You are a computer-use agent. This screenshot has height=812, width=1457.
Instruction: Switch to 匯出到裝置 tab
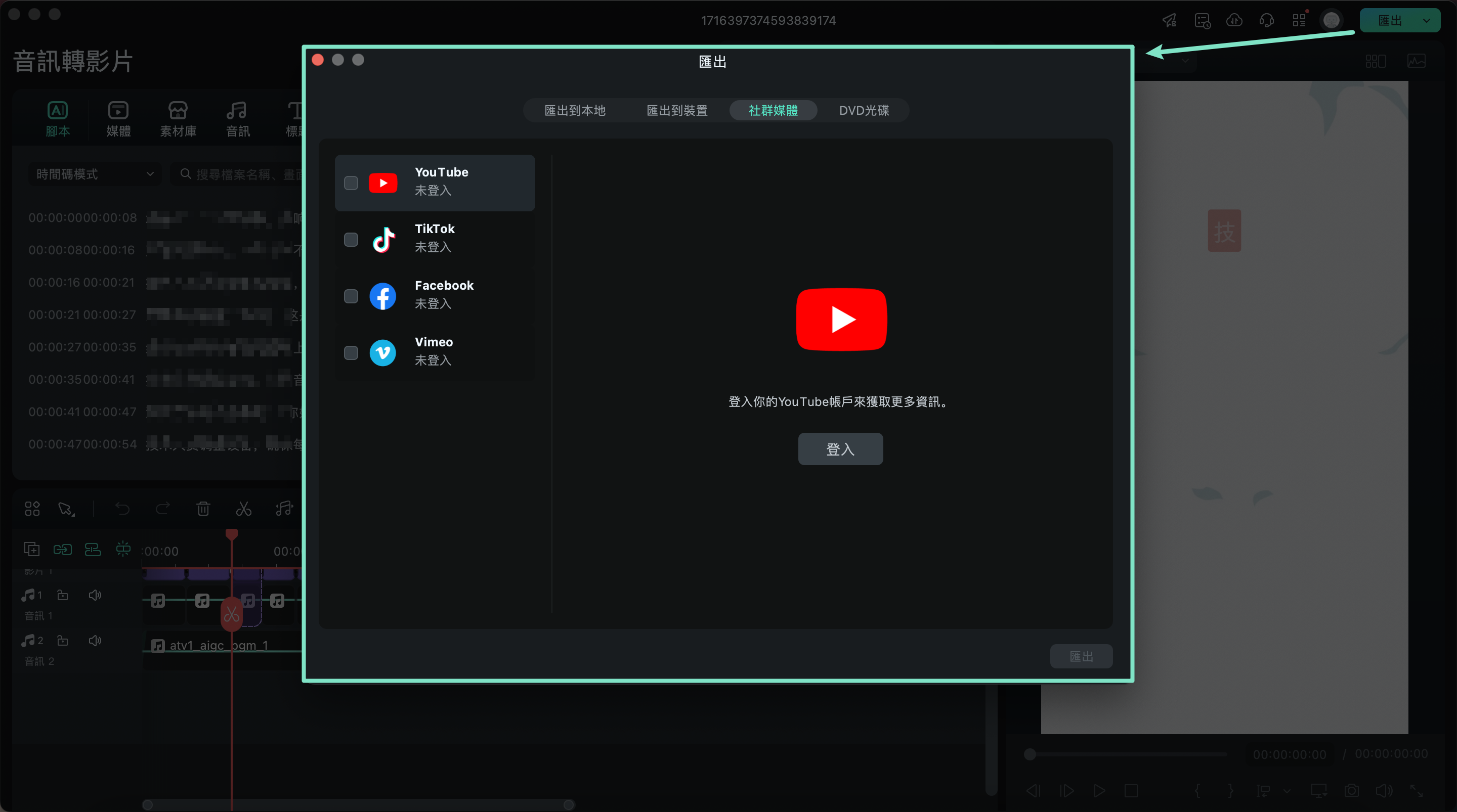677,110
